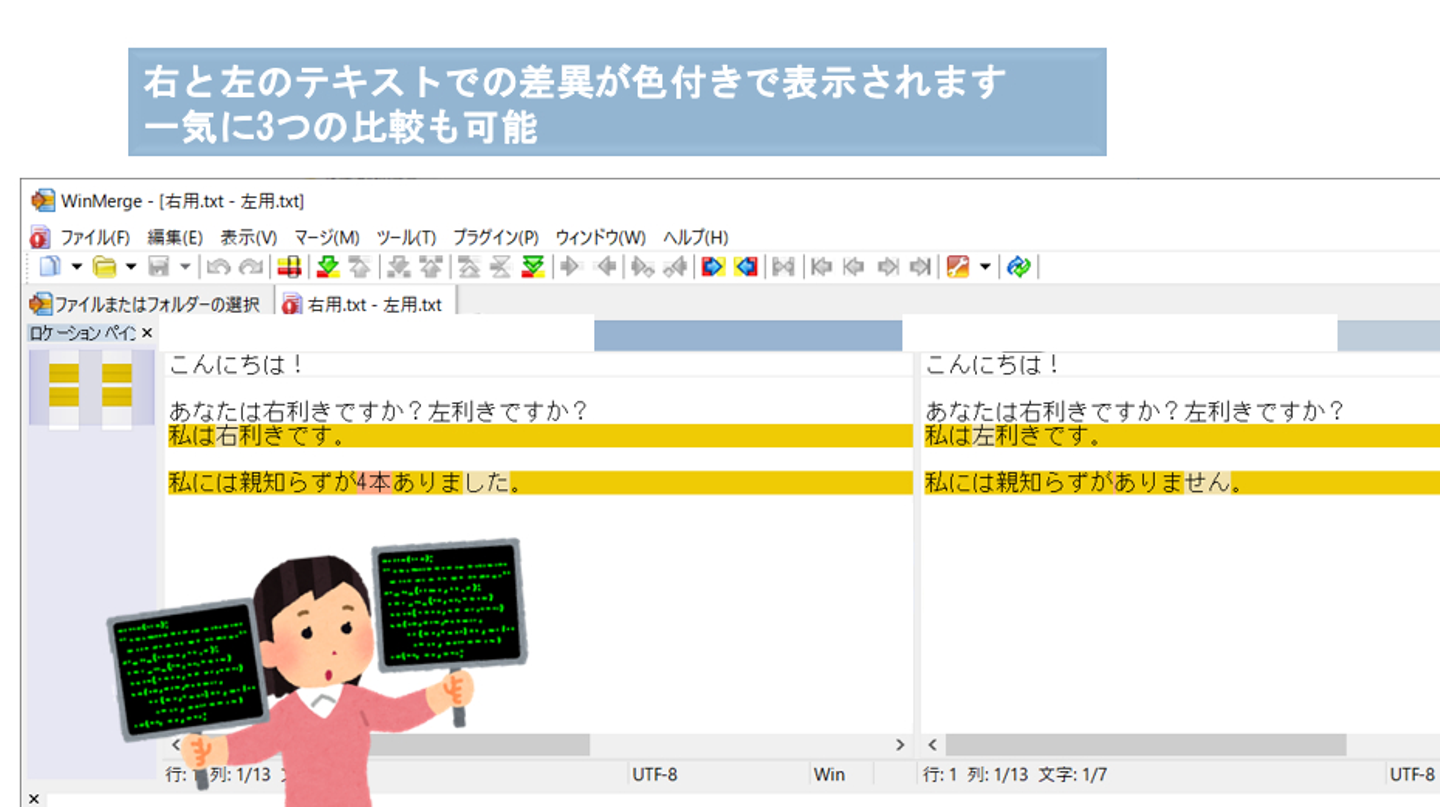Refresh the comparison with green arrows icon

(x=1018, y=267)
